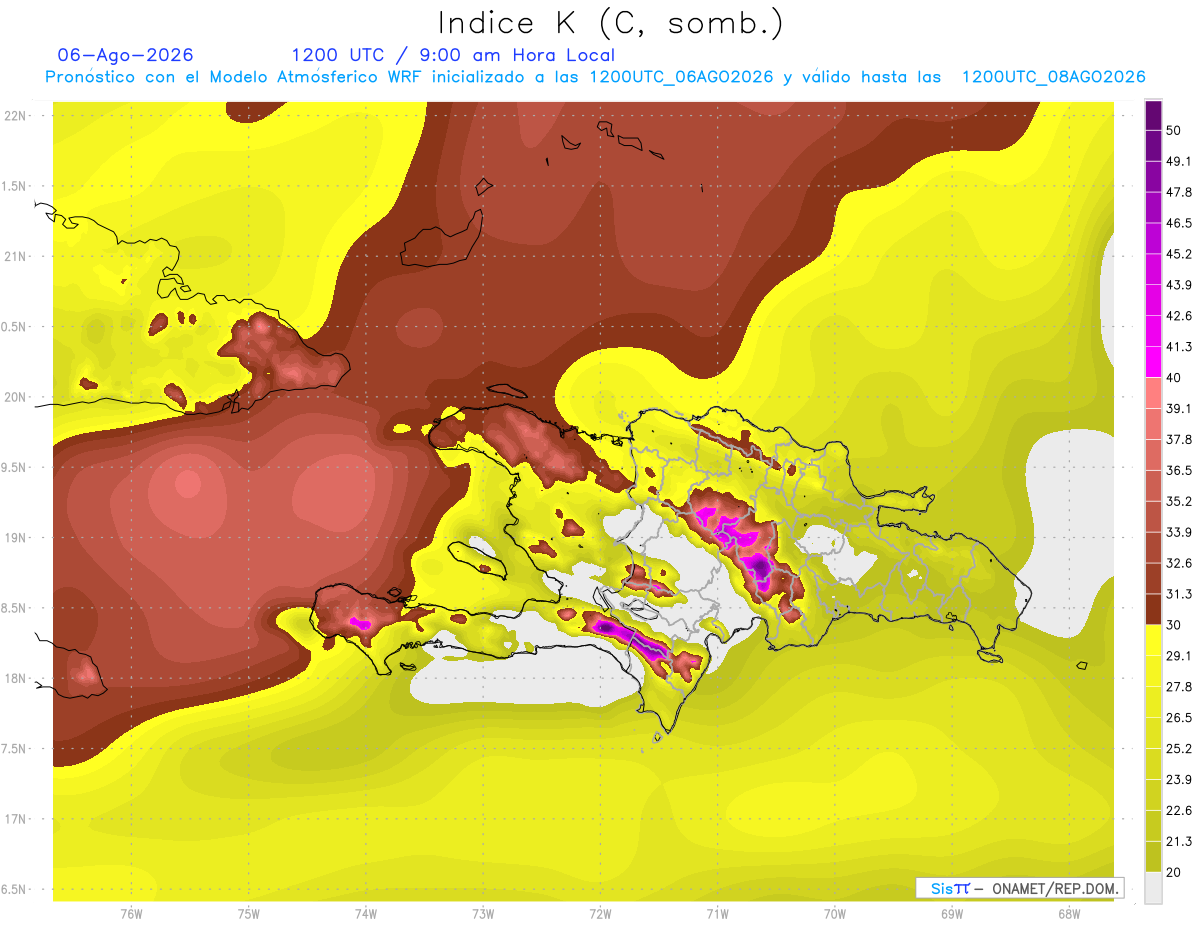
Task: Click the '20N' latitude label
Action: [16, 397]
